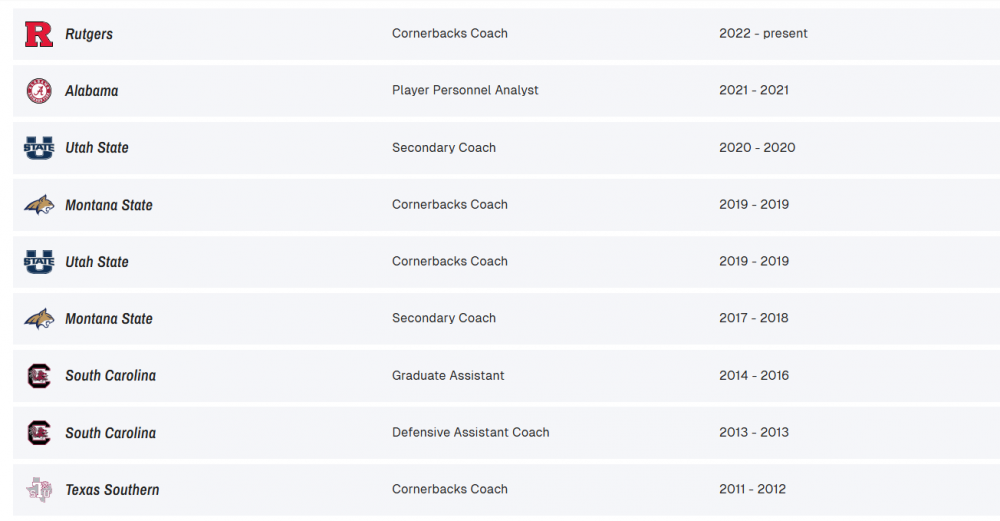Screen dimensions: 1000x521
Task: Click South Carolina logo, Graduate Assistant row
Action: 38,376
